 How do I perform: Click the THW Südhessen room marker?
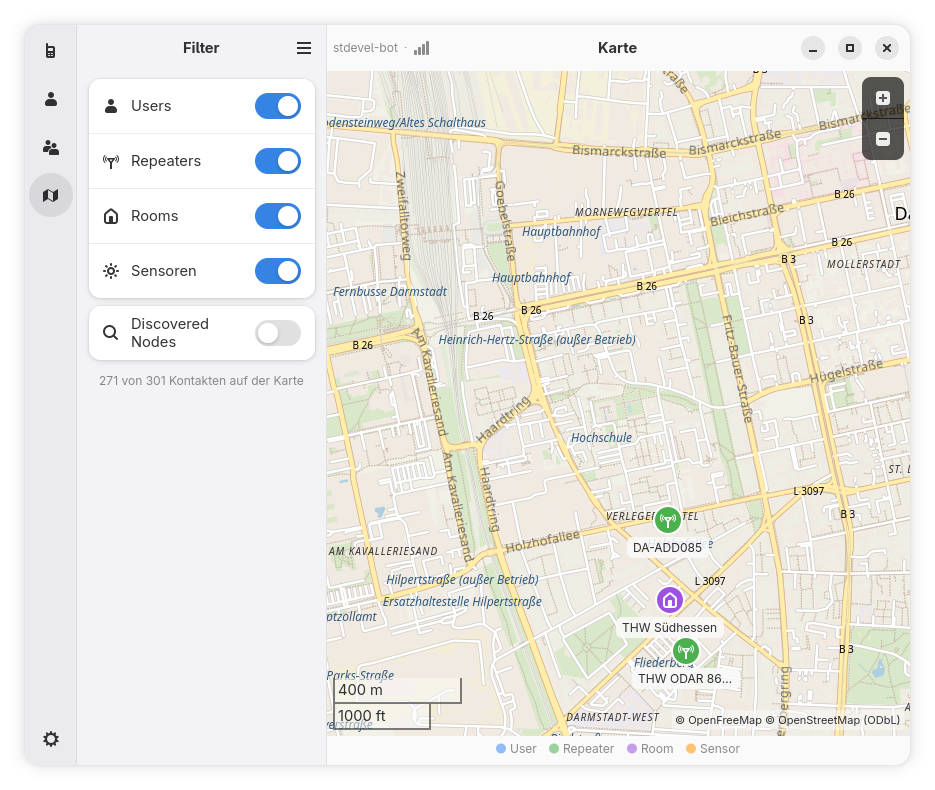670,600
